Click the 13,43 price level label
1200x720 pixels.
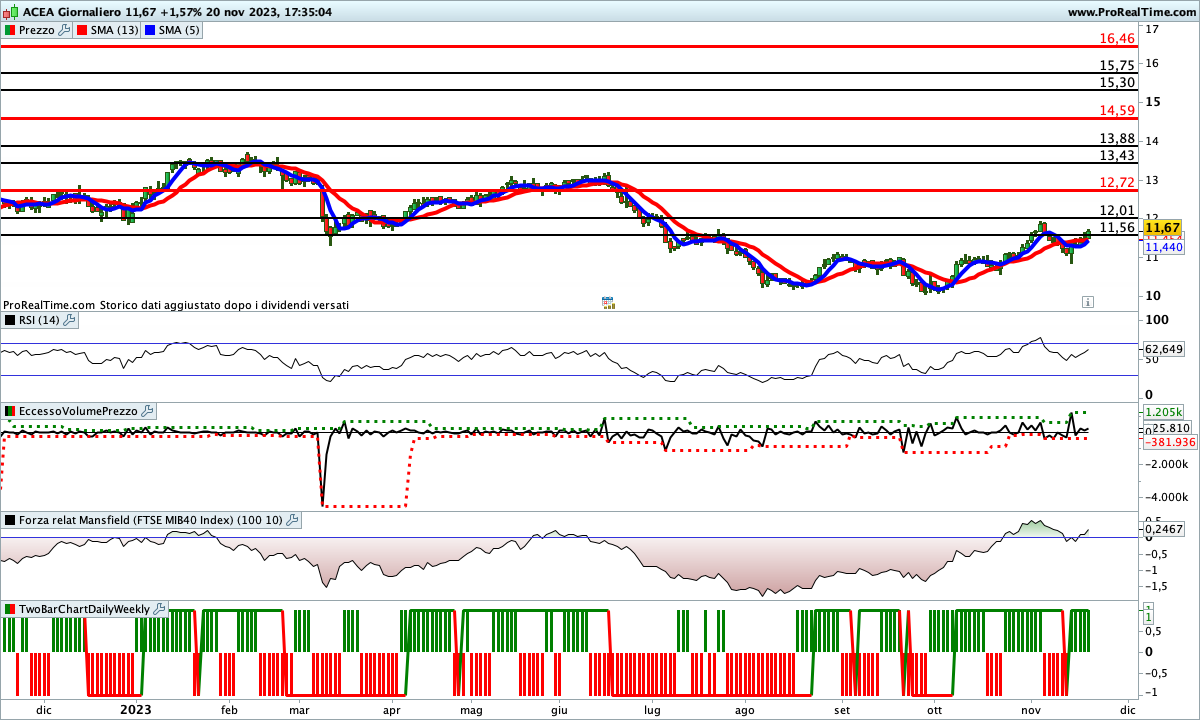tap(1117, 155)
